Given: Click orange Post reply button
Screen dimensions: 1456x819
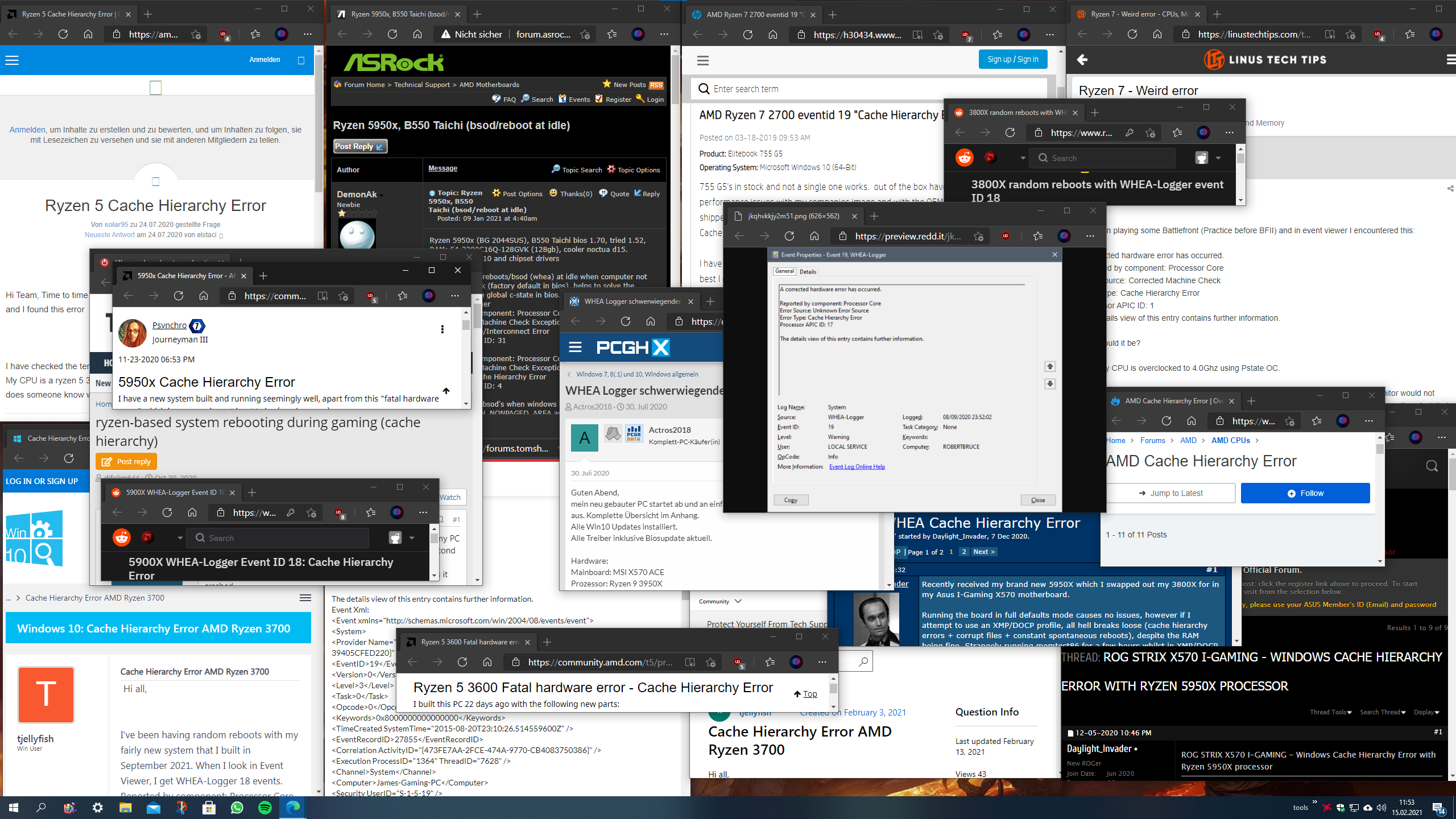Looking at the screenshot, I should tap(126, 461).
